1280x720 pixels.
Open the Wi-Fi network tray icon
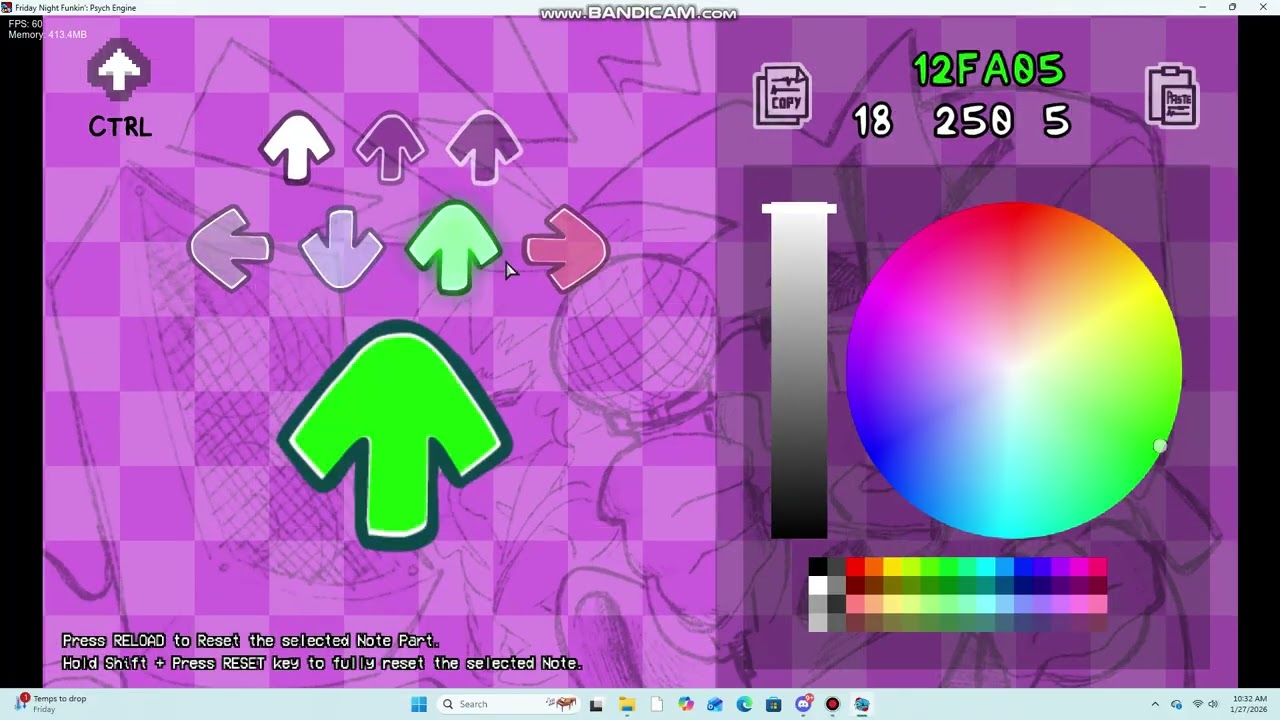coord(1197,704)
